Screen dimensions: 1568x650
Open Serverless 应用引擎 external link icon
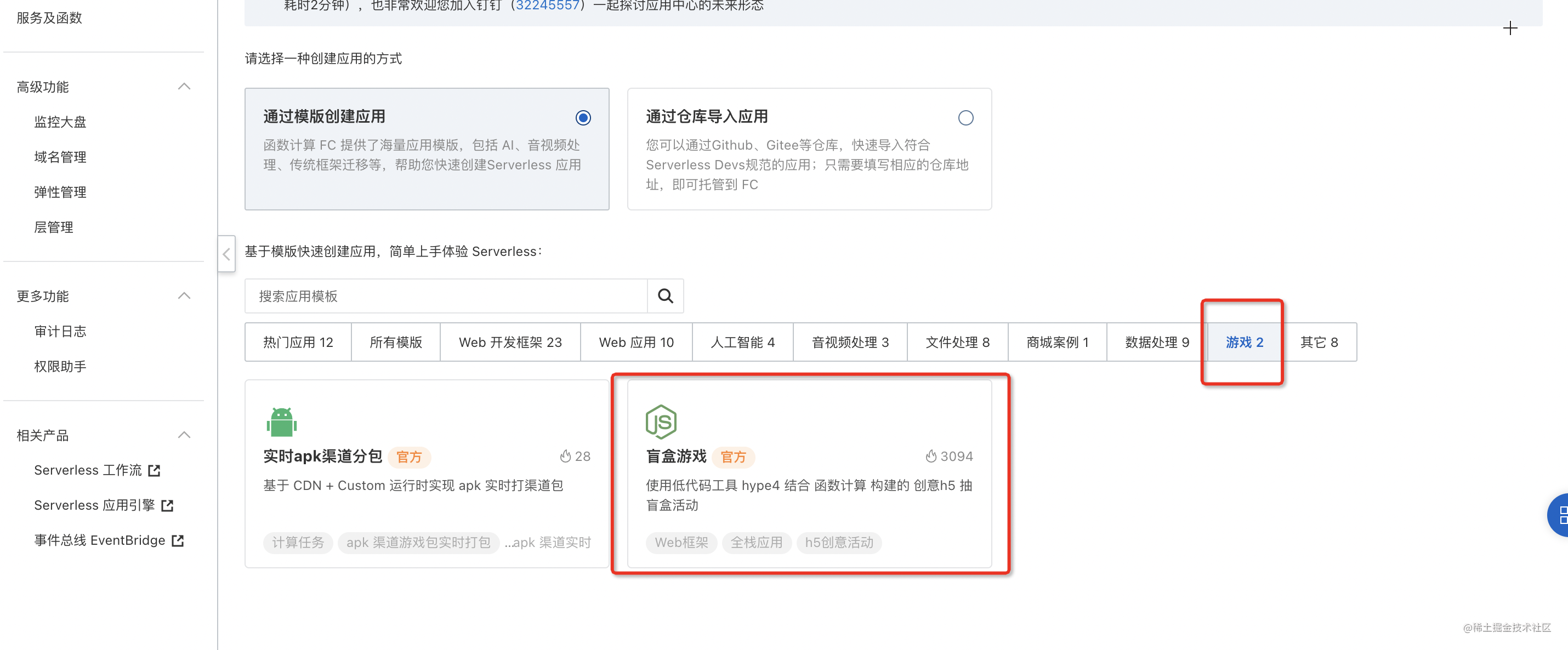click(x=167, y=506)
